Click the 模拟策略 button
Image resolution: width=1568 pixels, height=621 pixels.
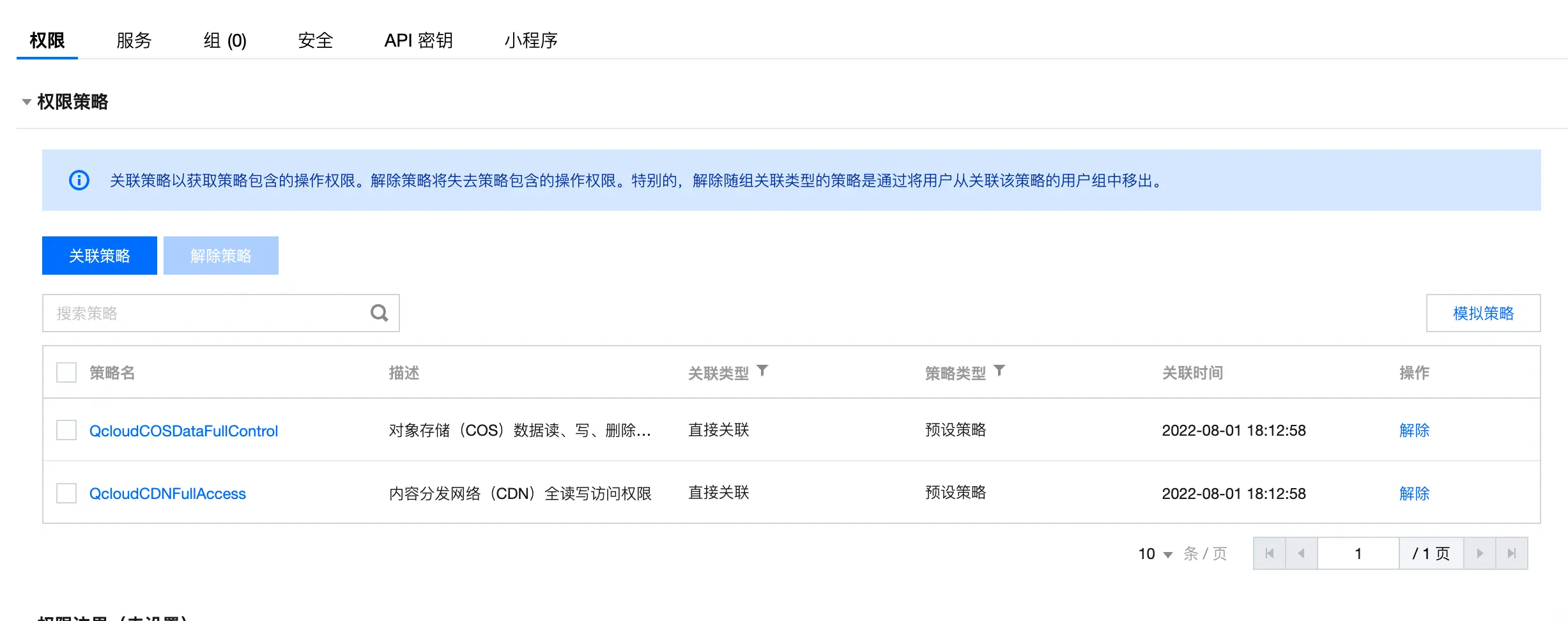[x=1483, y=313]
